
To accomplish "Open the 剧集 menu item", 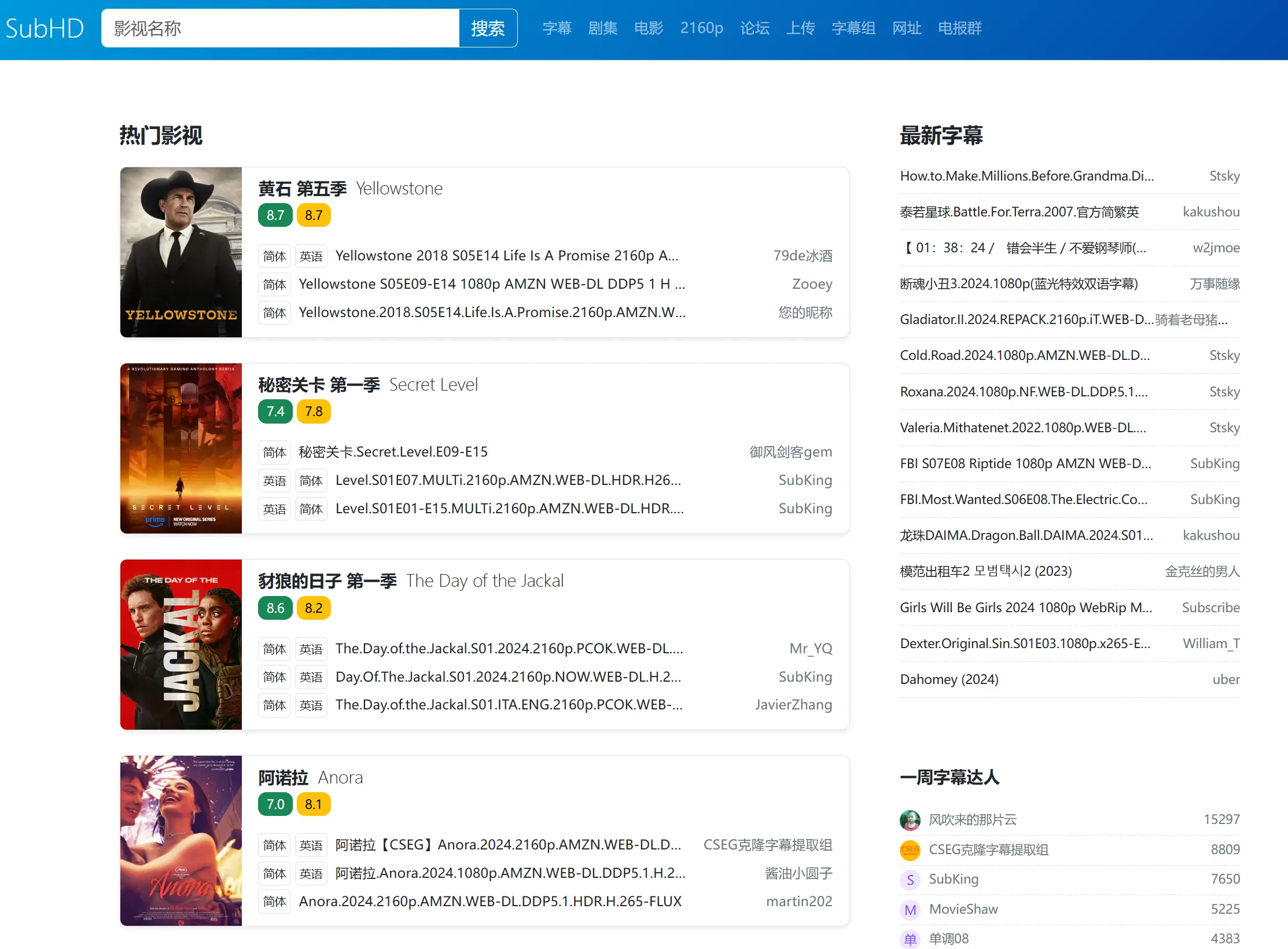I will point(602,28).
